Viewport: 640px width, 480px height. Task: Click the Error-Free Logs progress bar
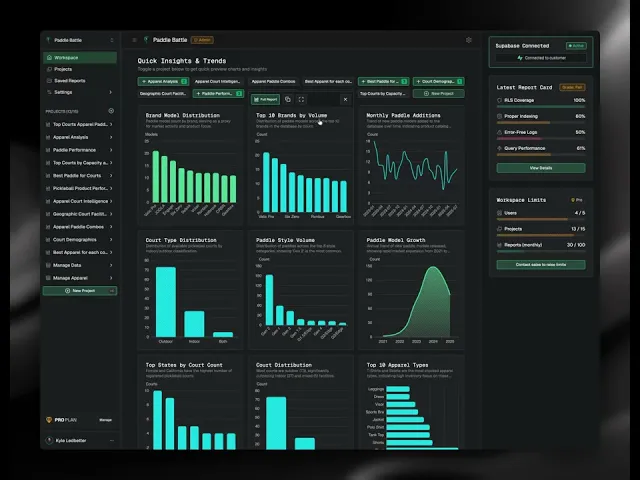pyautogui.click(x=541, y=139)
